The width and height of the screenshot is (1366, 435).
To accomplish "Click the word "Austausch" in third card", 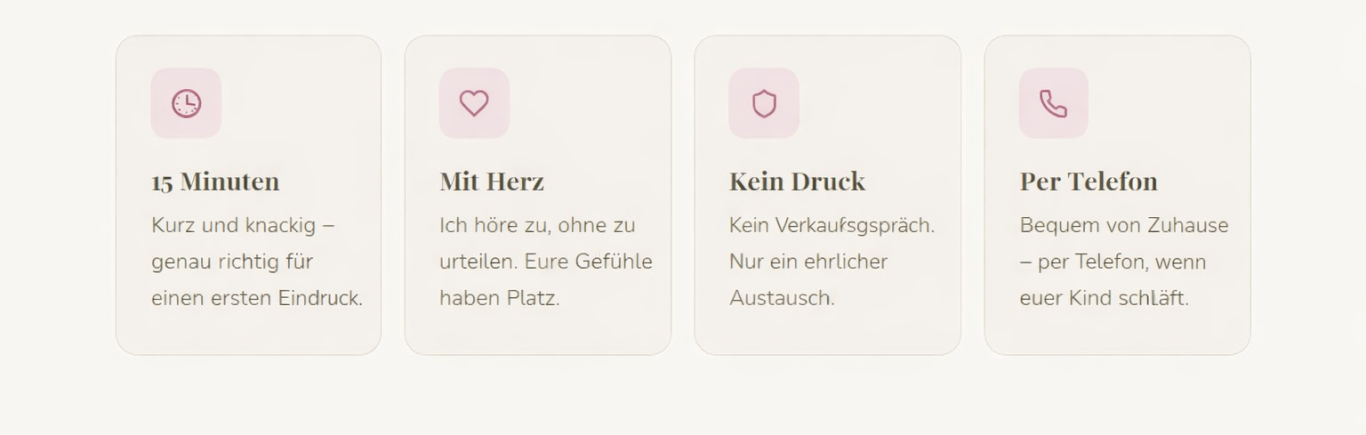I will [x=782, y=298].
